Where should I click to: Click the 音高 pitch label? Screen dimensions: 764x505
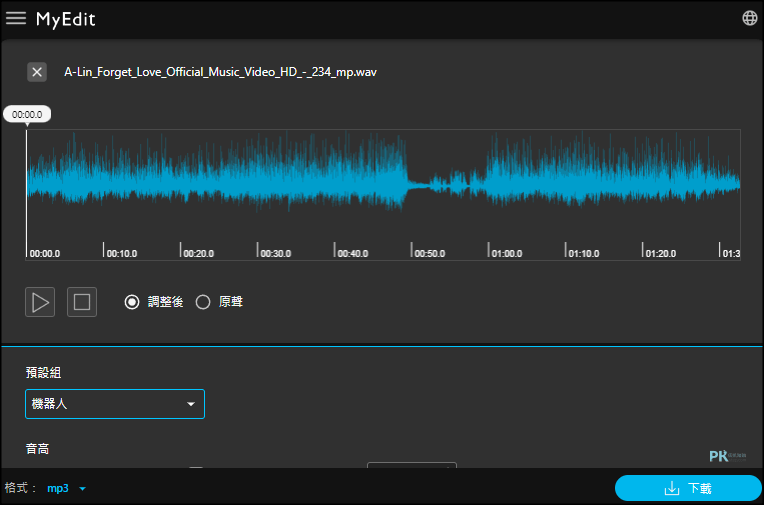[x=38, y=448]
